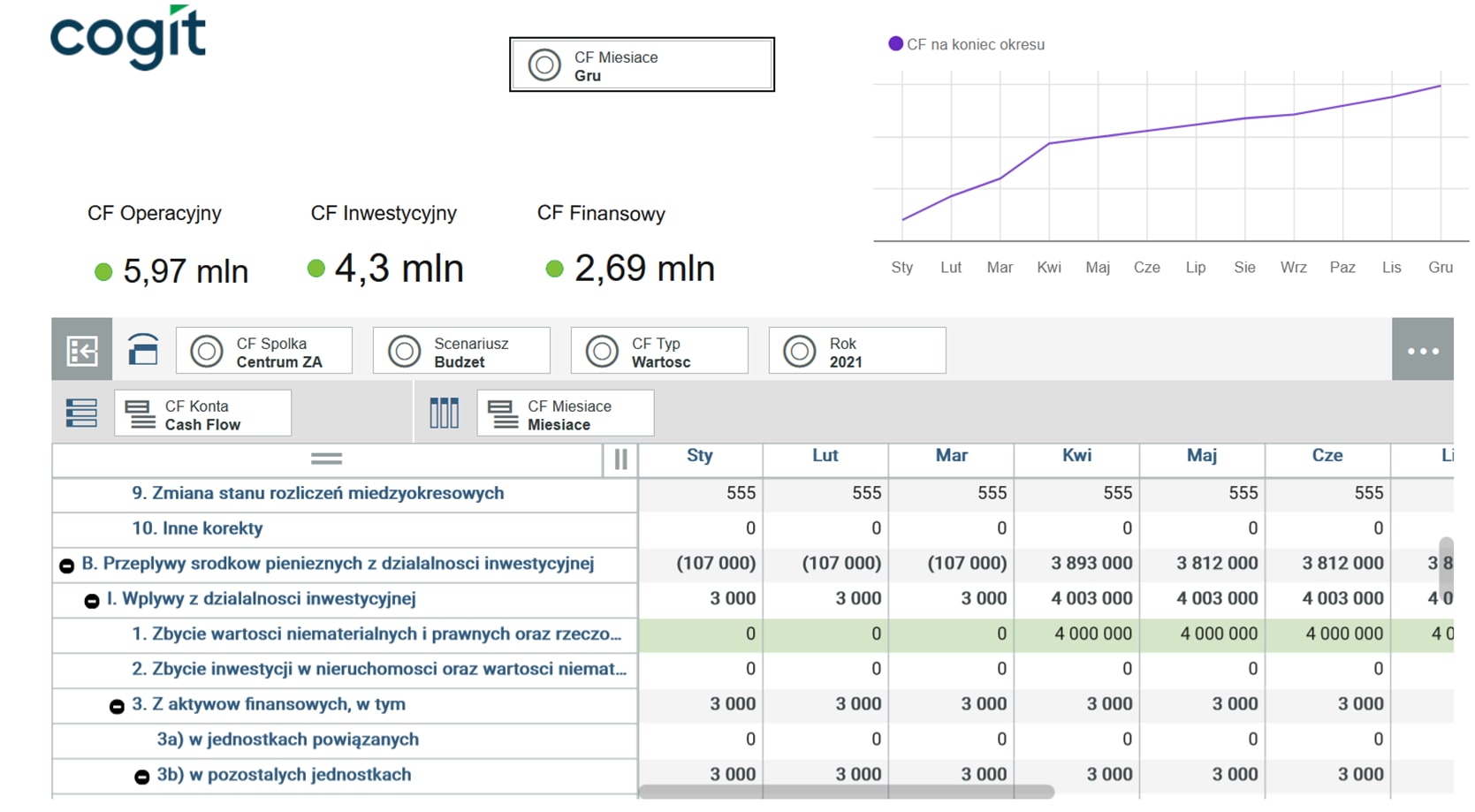Click the (107 000) cell under Sty
The width and height of the screenshot is (1475, 812).
700,564
